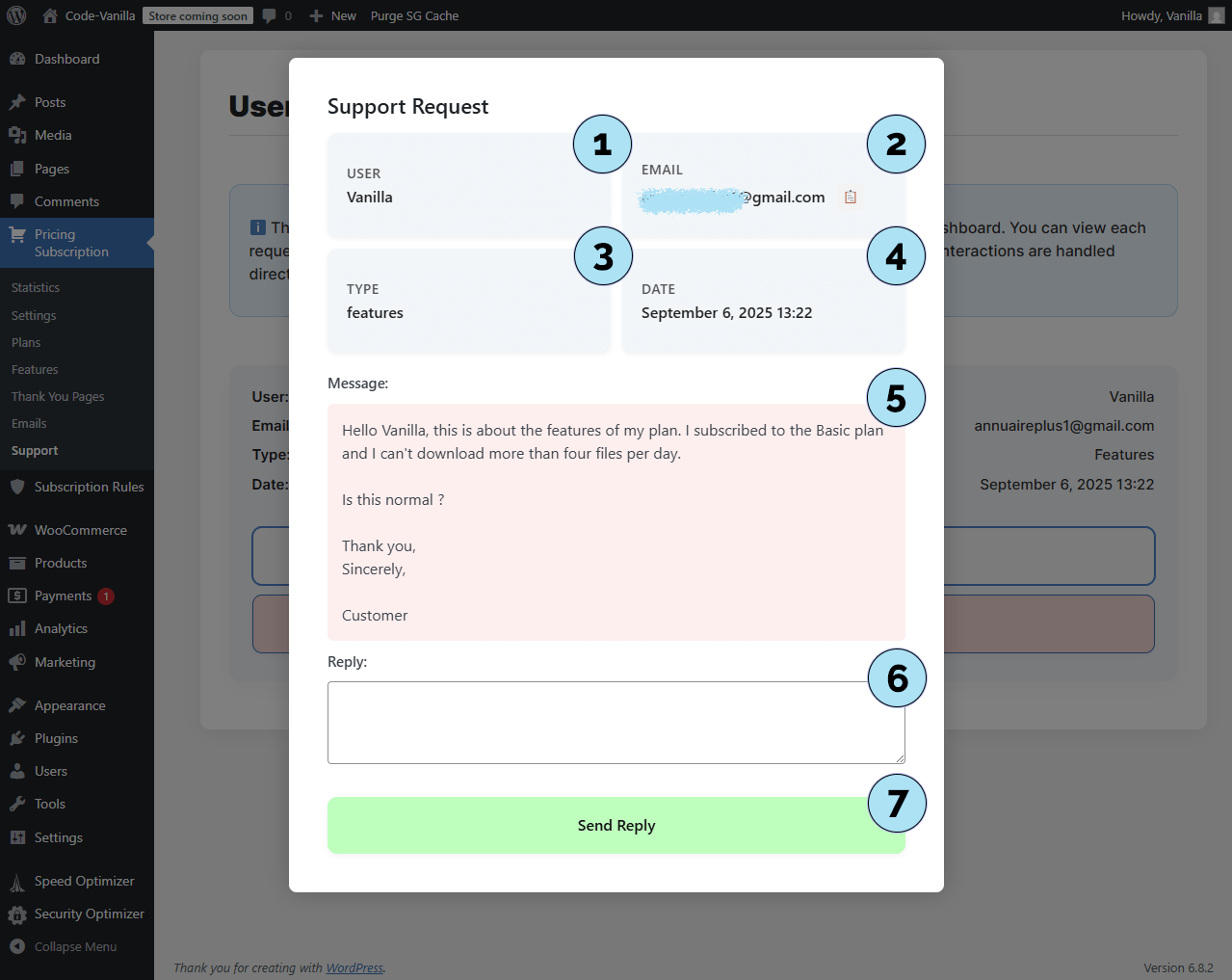The width and height of the screenshot is (1232, 980).
Task: Go to the Thank You Pages submenu
Action: [x=58, y=397]
